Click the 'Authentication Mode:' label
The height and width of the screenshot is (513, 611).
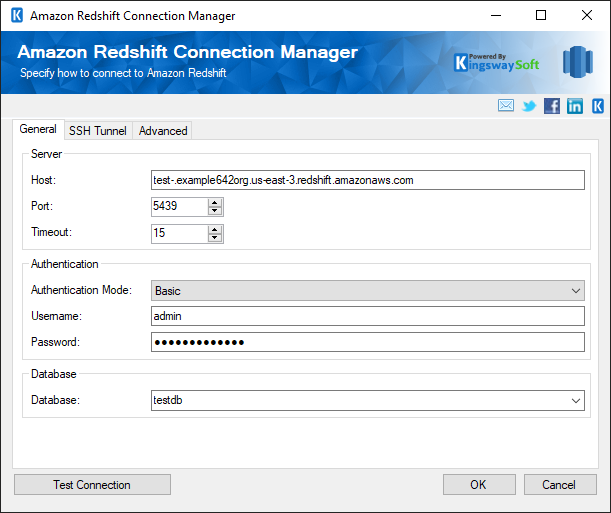pyautogui.click(x=81, y=290)
